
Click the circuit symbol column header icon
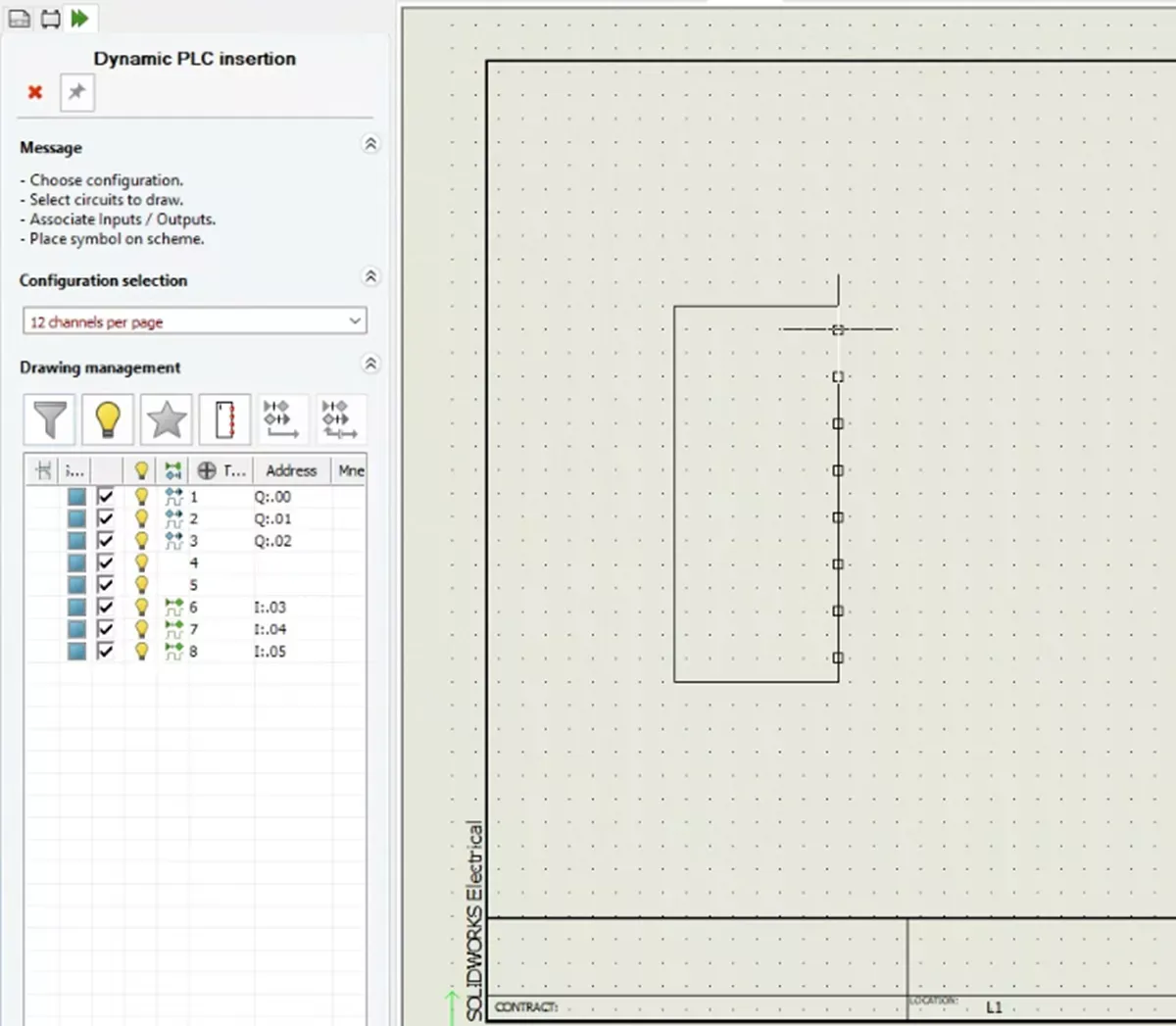click(x=43, y=470)
